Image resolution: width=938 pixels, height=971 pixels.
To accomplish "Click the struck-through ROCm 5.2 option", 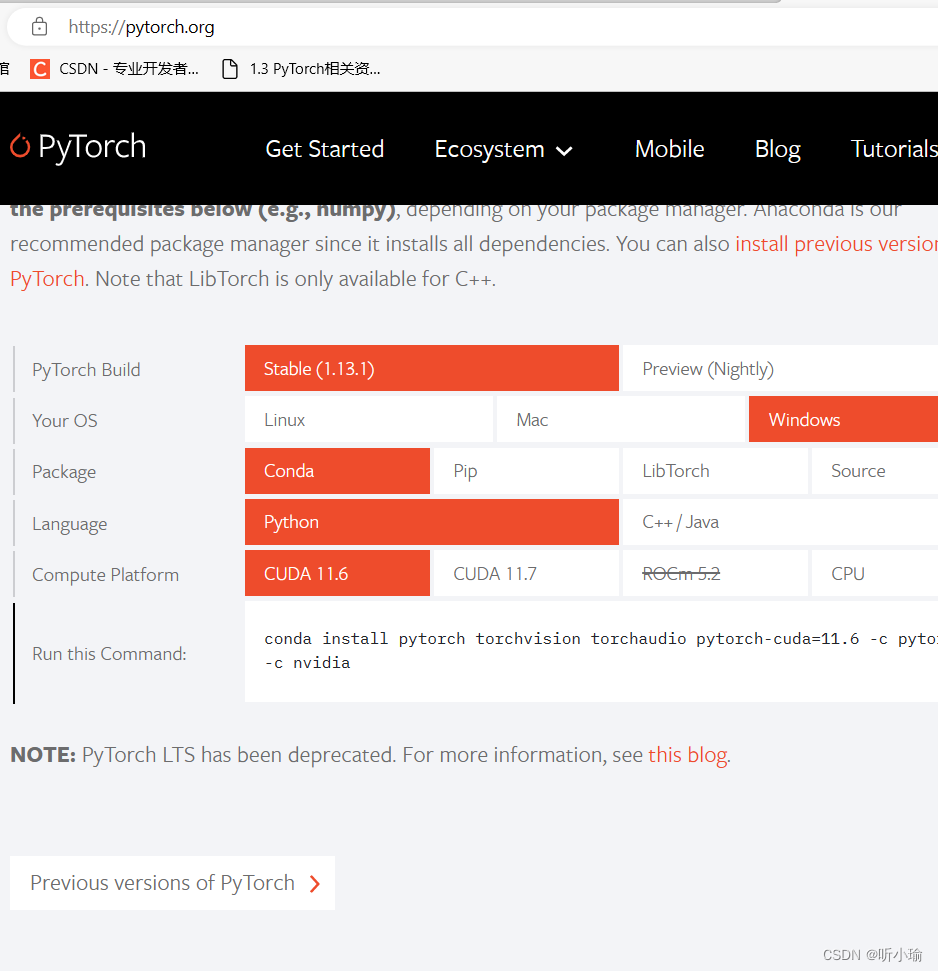I will (x=715, y=573).
